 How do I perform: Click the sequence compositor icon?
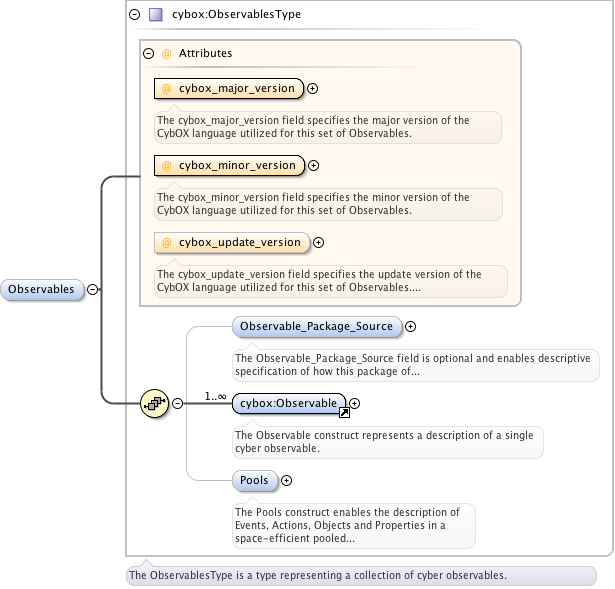(x=155, y=403)
